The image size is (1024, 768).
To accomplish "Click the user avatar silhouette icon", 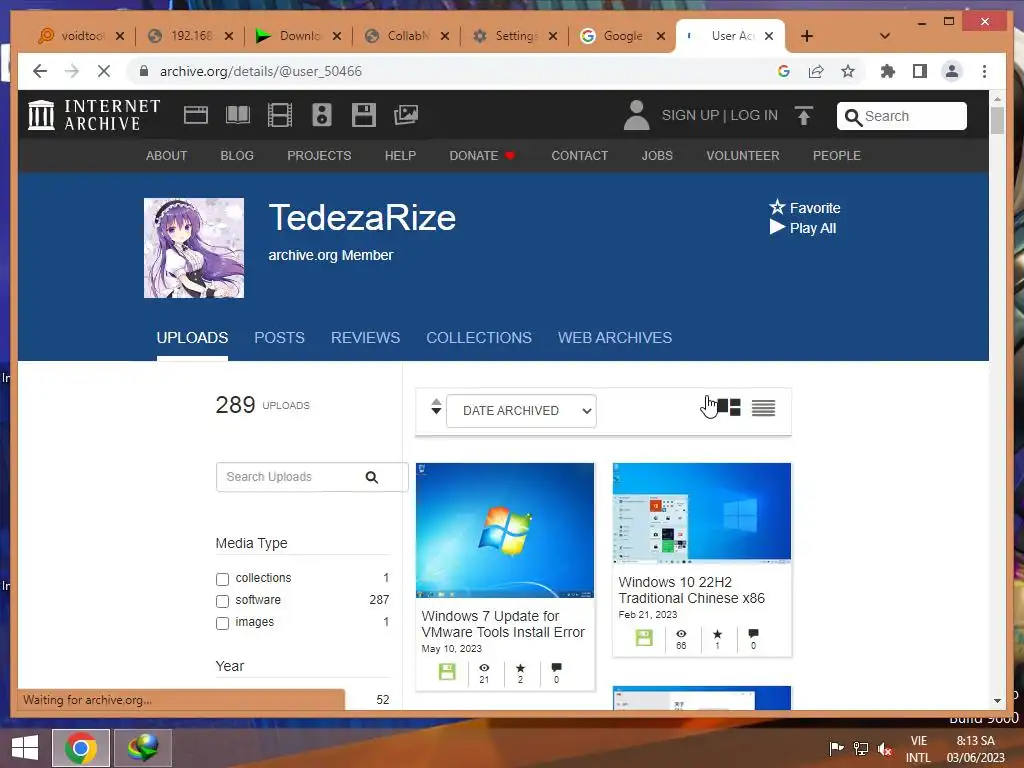I will pos(636,115).
